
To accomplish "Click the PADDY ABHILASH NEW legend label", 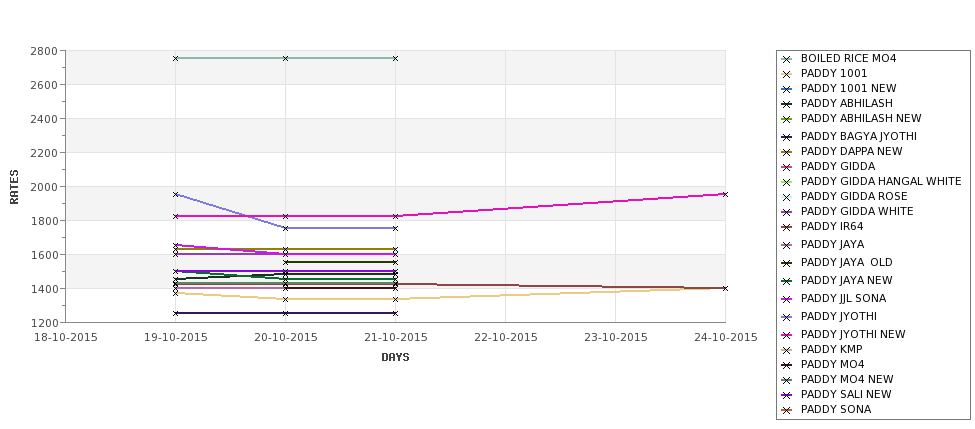I will (x=861, y=118).
